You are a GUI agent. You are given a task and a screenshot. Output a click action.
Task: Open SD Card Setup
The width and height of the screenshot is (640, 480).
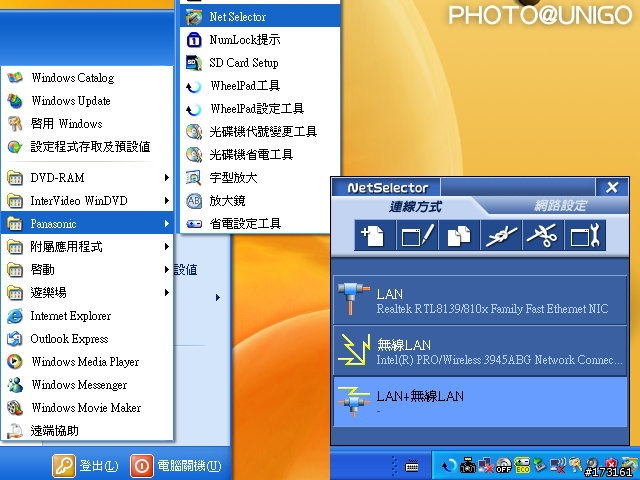[x=260, y=62]
